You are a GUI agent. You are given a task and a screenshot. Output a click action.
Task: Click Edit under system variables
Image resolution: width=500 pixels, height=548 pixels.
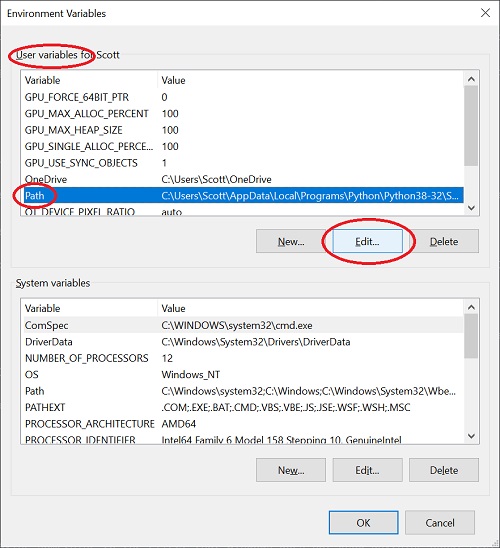click(x=367, y=470)
